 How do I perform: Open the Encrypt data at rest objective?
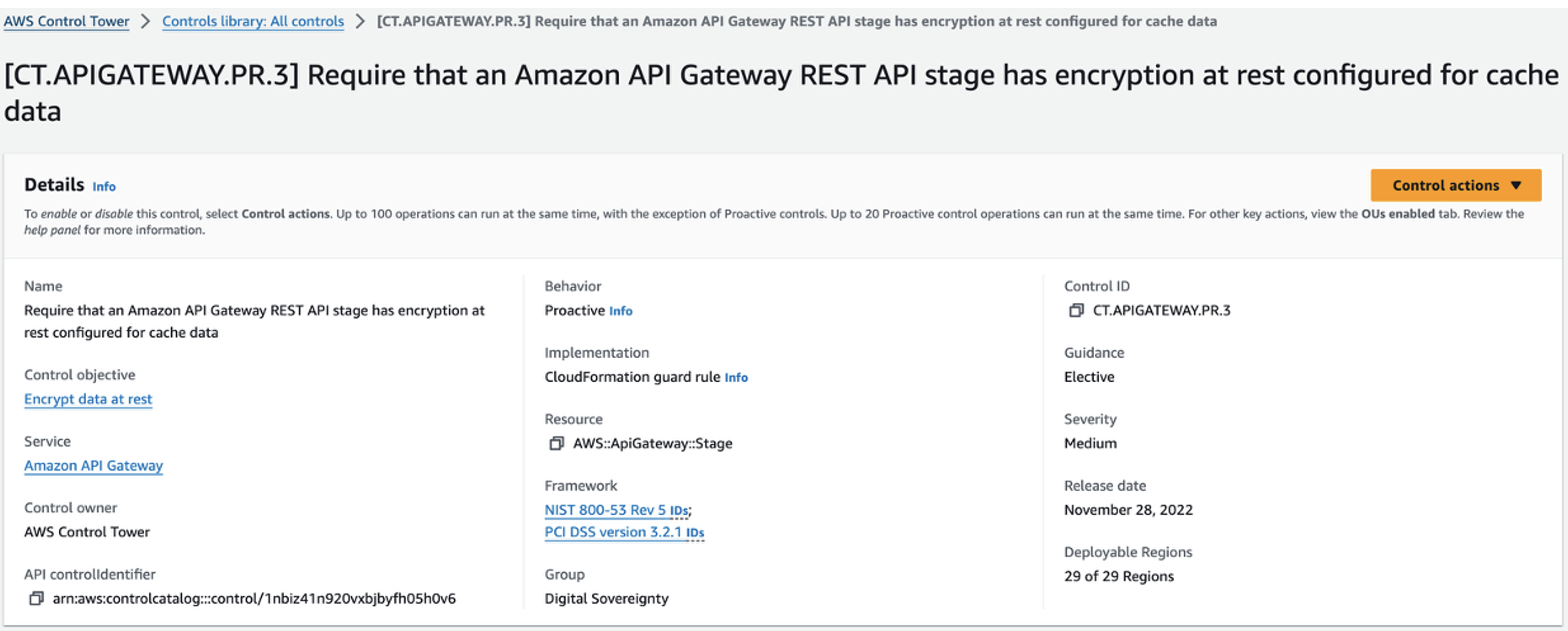(88, 399)
